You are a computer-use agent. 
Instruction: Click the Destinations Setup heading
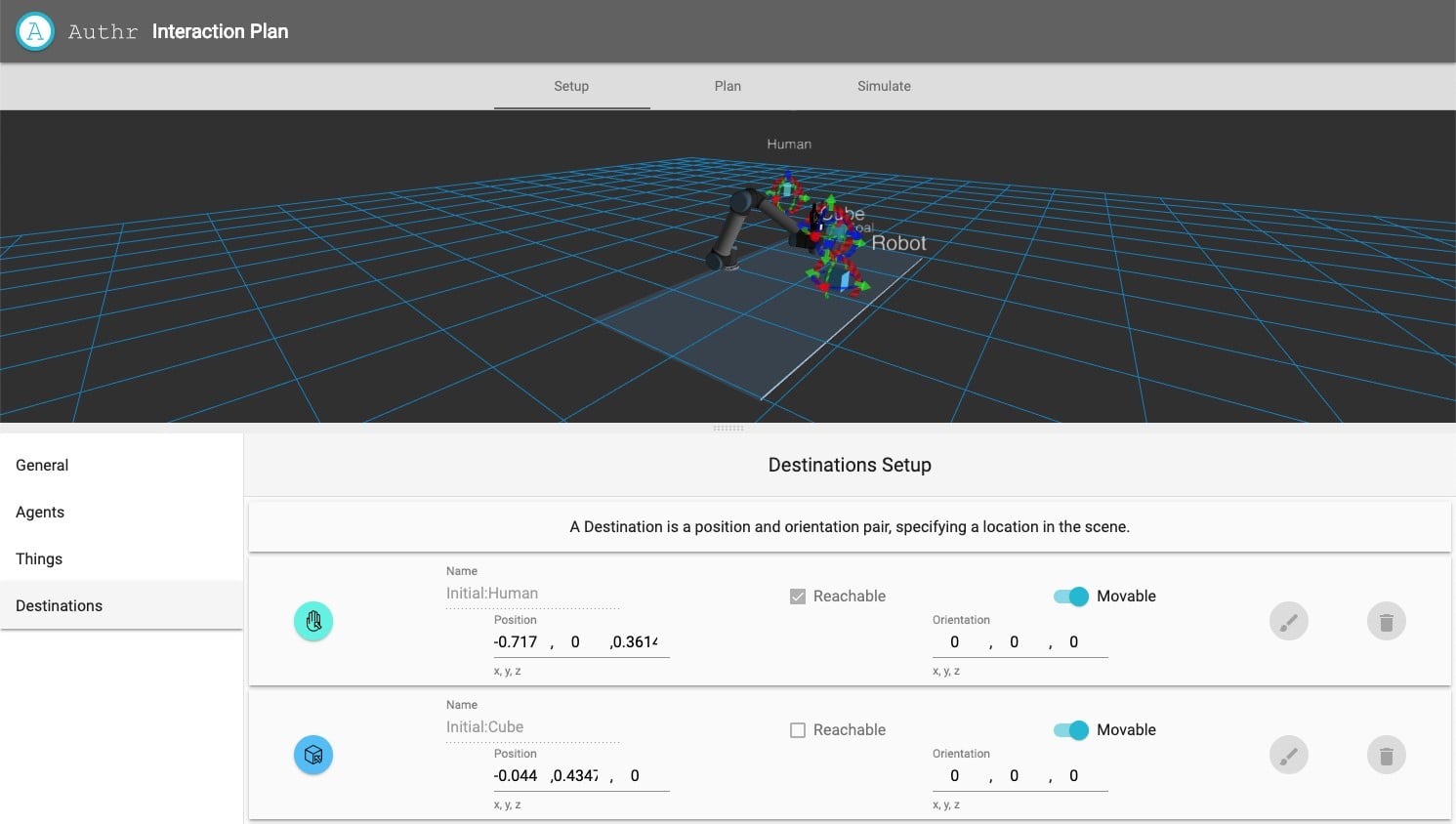[x=850, y=466]
